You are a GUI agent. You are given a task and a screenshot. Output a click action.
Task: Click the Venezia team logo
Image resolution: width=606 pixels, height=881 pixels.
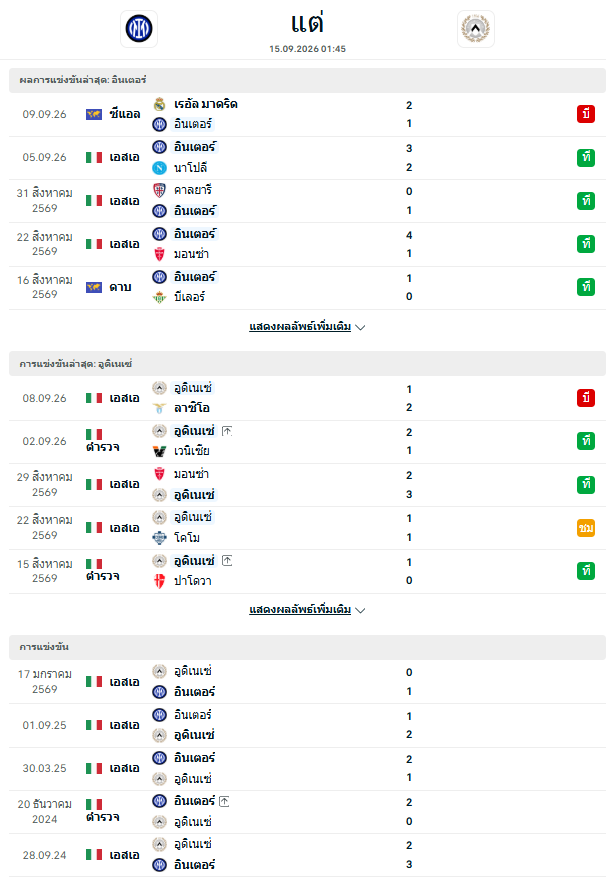(x=160, y=451)
